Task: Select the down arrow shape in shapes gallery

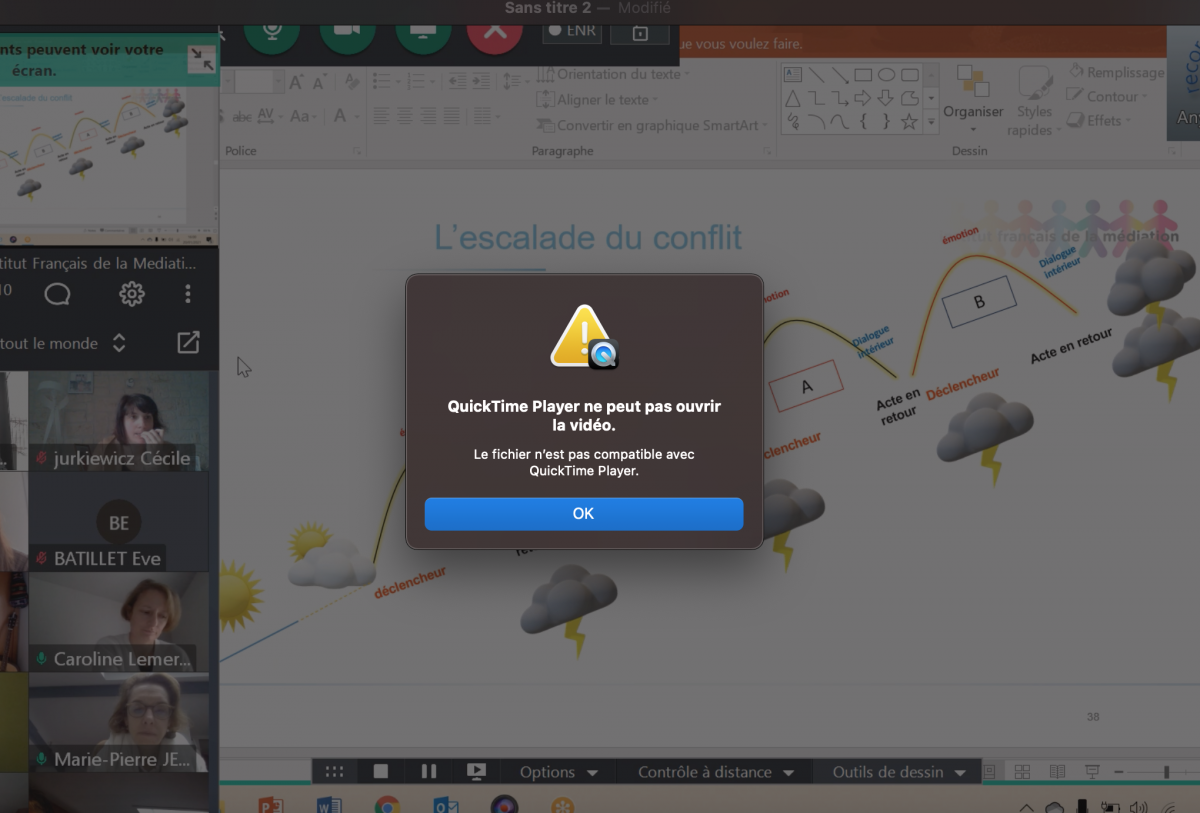Action: [x=886, y=98]
